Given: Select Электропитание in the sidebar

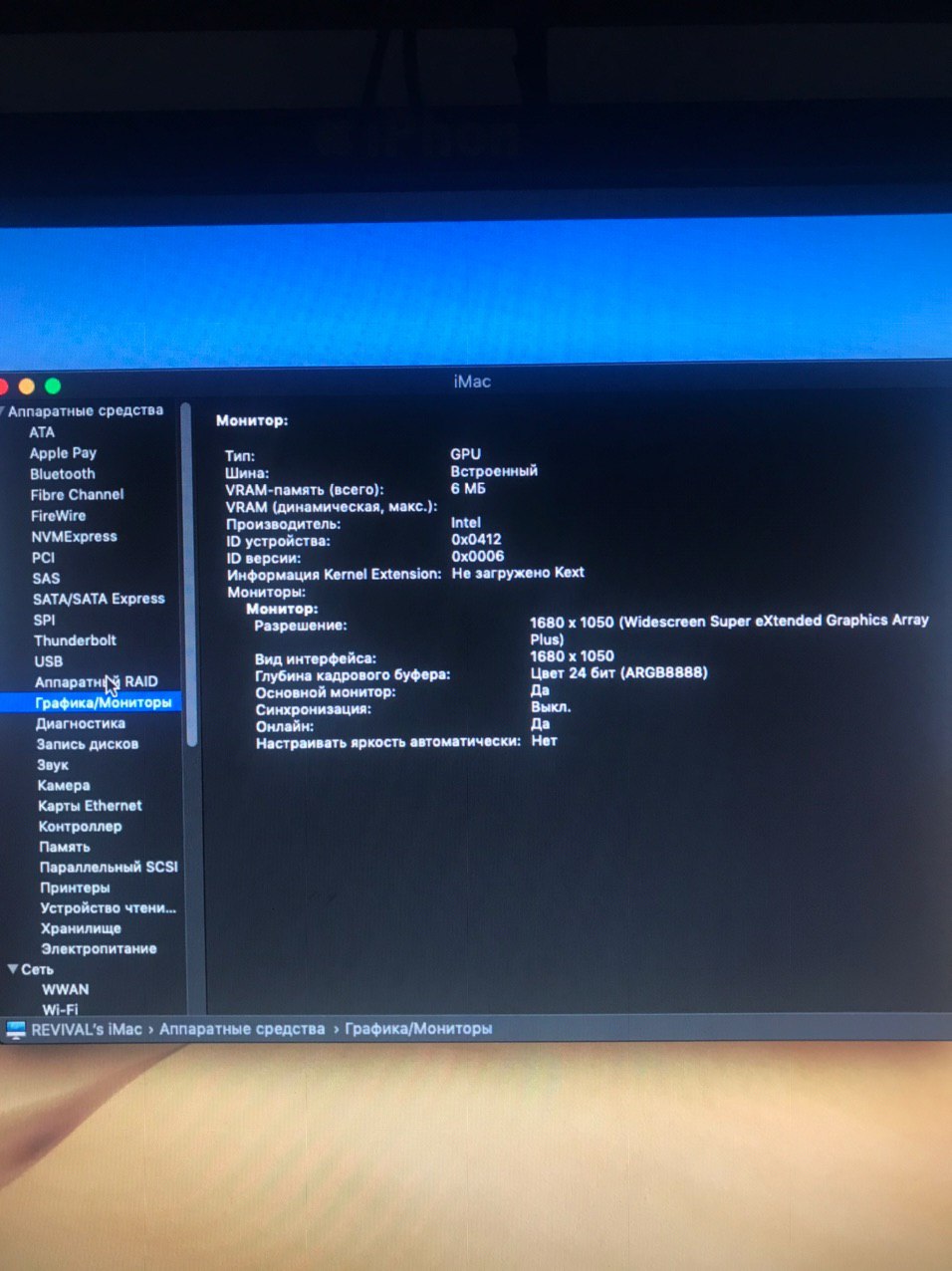Looking at the screenshot, I should pyautogui.click(x=99, y=949).
